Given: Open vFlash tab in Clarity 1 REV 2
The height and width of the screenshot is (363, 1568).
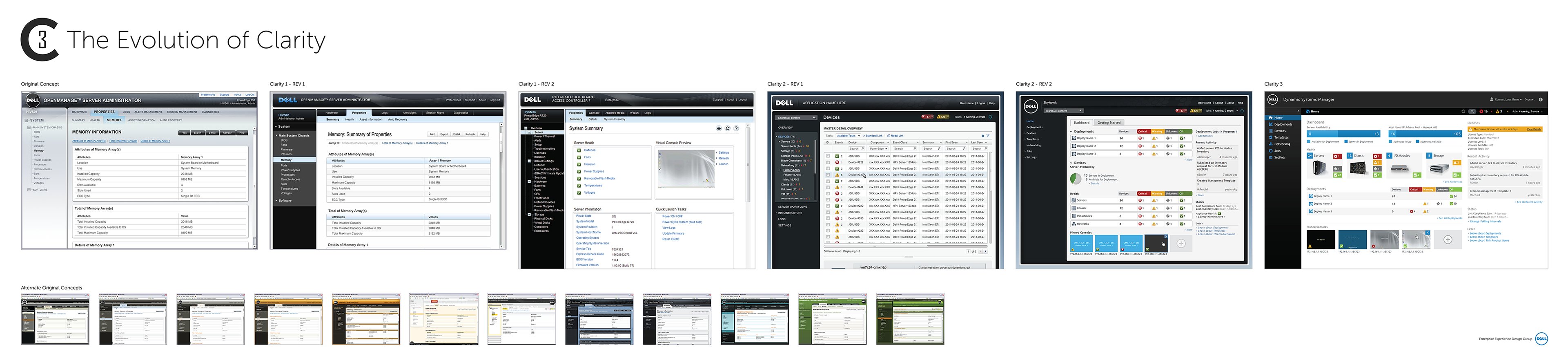Looking at the screenshot, I should click(634, 113).
